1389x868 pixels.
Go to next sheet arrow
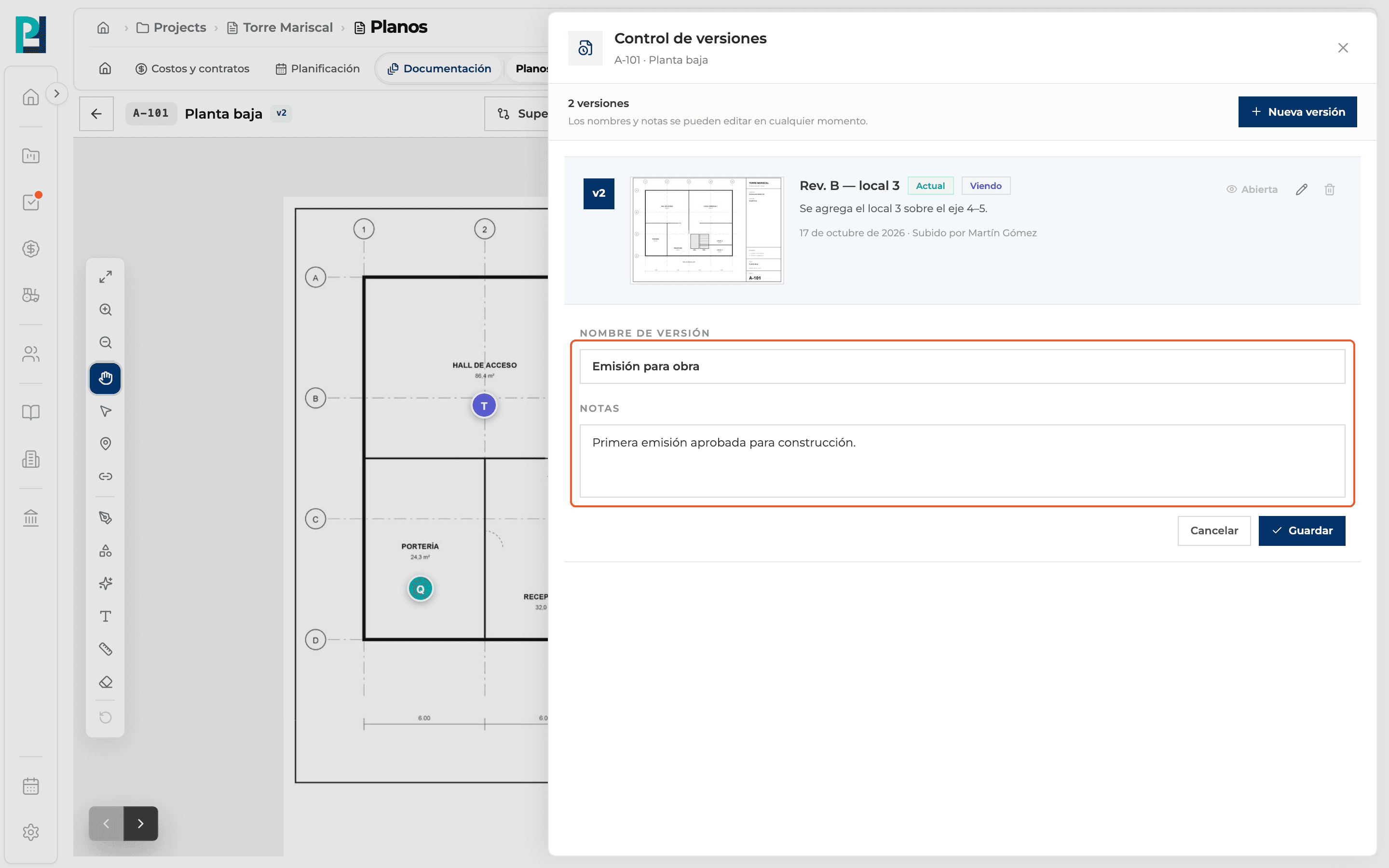[x=141, y=823]
